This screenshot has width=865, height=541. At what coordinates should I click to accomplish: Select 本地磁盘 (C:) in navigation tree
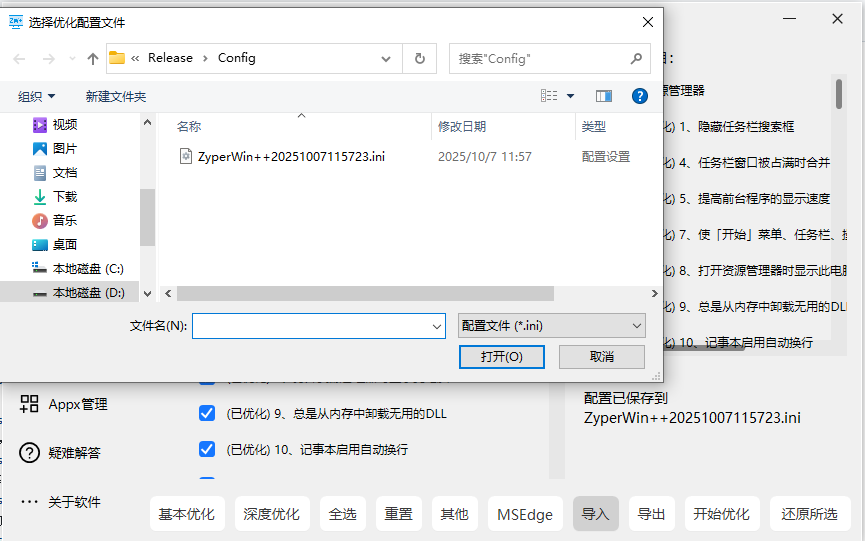[x=87, y=269]
